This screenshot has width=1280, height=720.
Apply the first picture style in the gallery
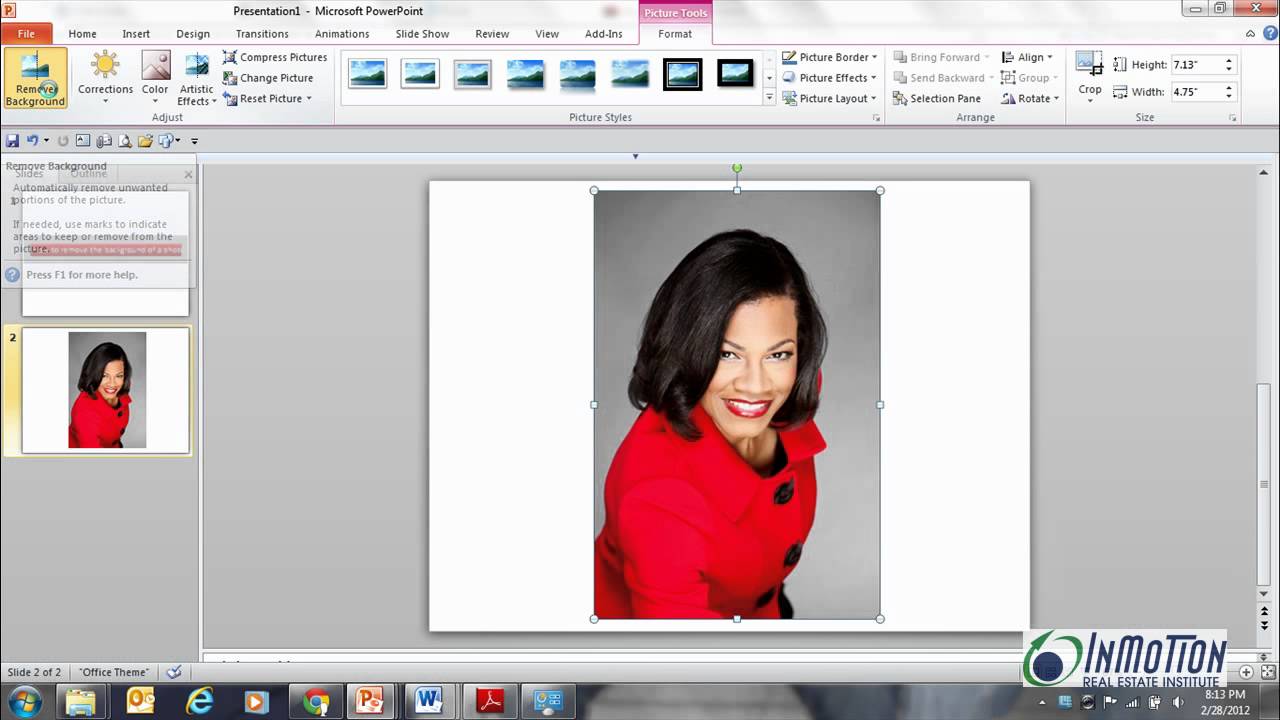[x=367, y=74]
